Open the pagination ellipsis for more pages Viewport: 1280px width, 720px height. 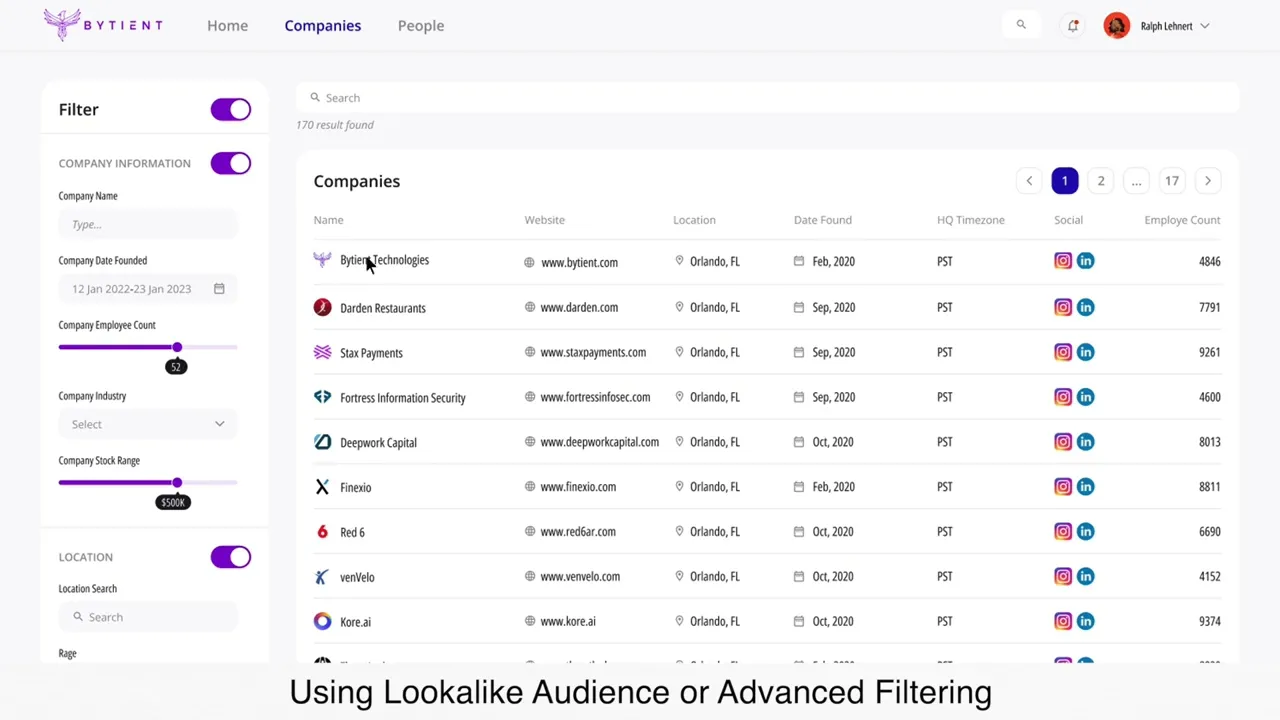click(x=1136, y=181)
